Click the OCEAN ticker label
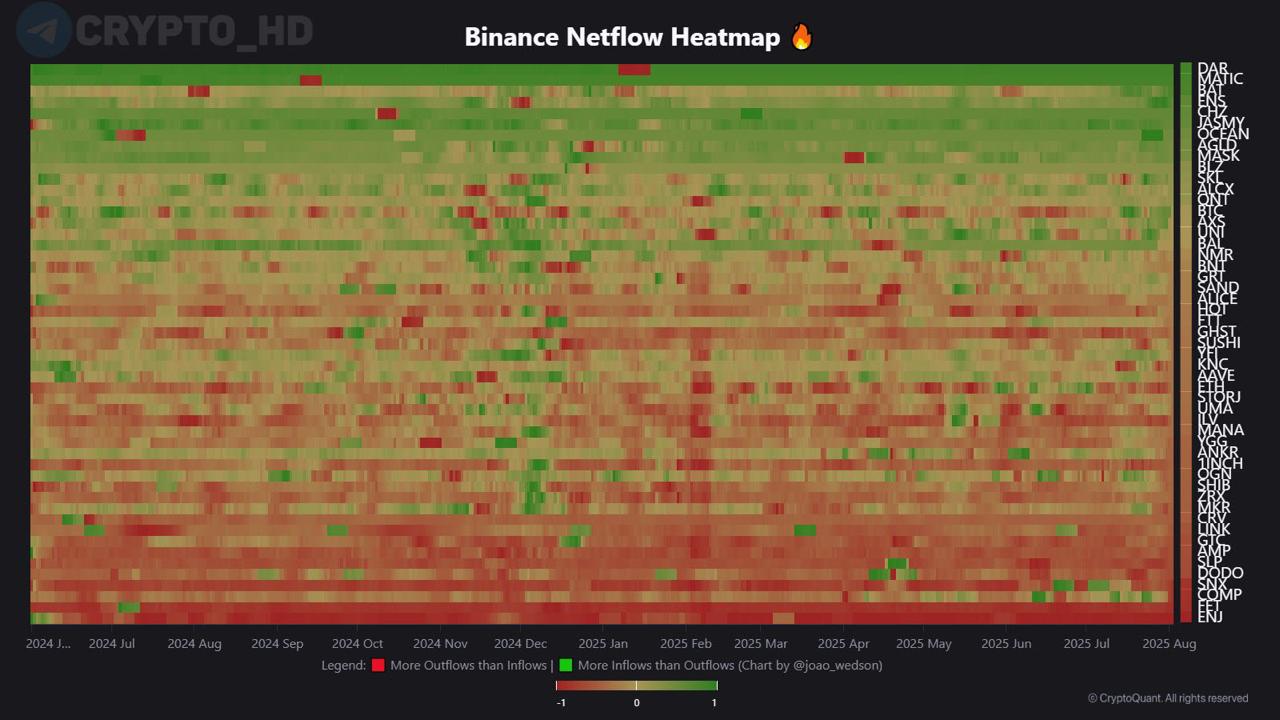 point(1223,134)
